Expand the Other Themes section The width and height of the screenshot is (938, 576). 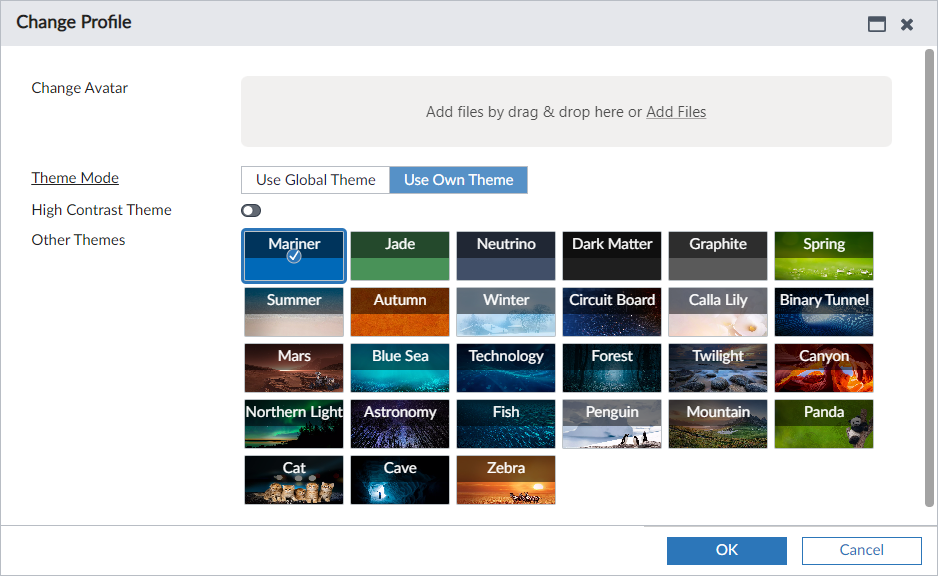pos(78,240)
